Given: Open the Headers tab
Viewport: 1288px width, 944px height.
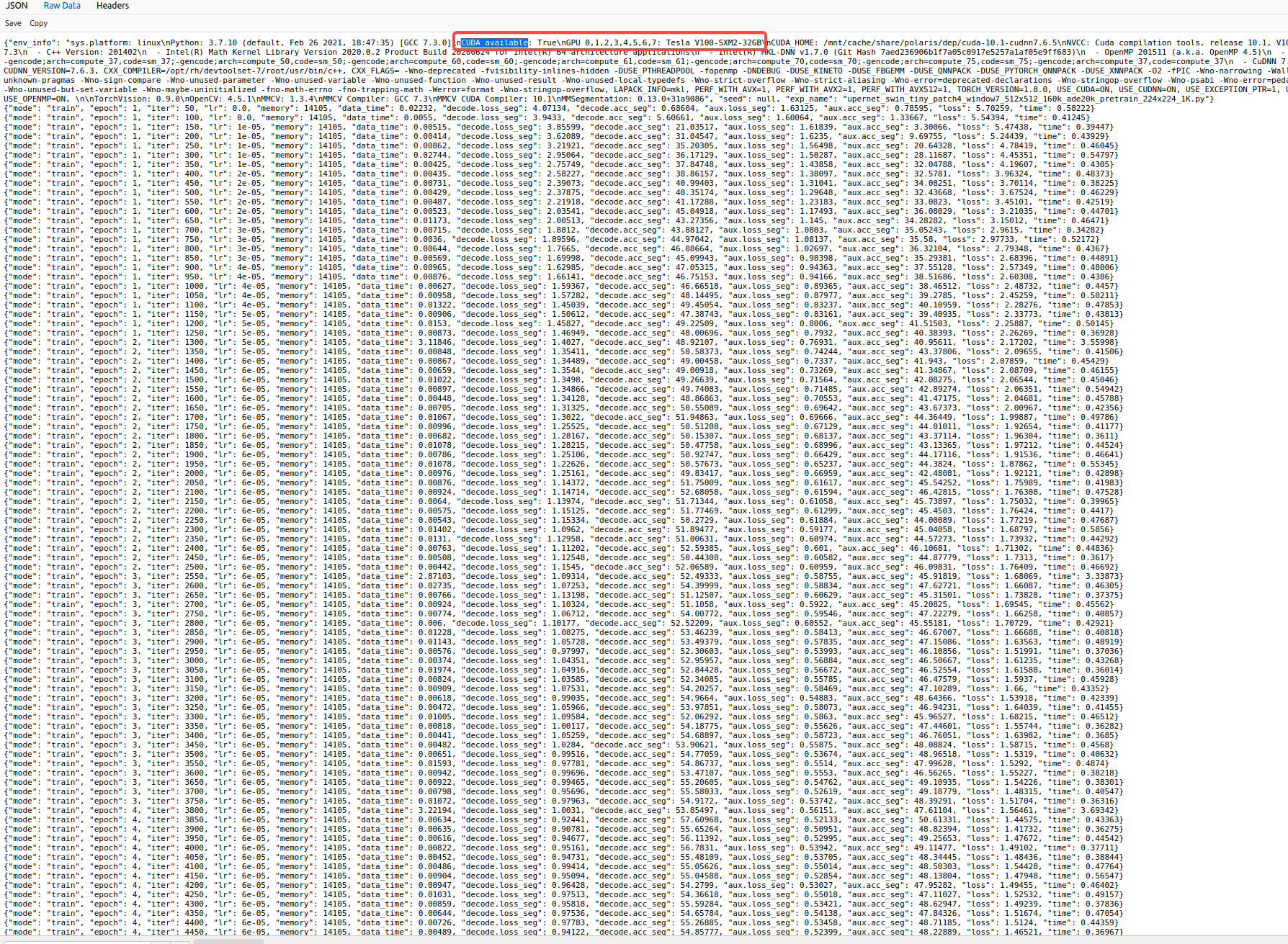Looking at the screenshot, I should point(112,6).
